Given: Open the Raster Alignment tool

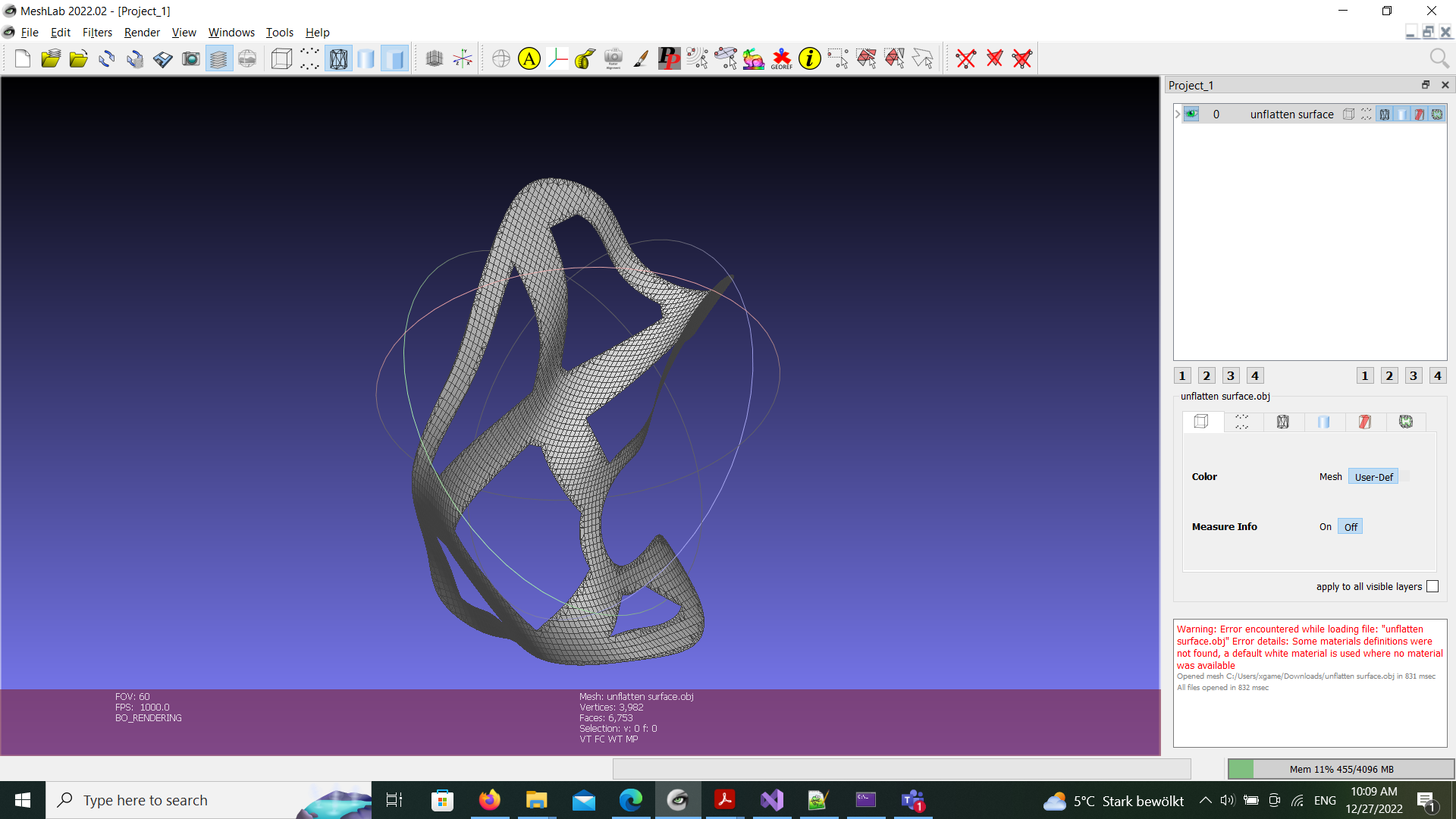Looking at the screenshot, I should point(613,58).
